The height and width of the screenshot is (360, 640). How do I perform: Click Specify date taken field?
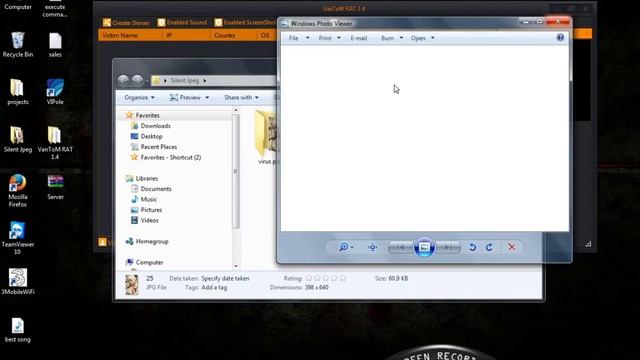[225, 278]
